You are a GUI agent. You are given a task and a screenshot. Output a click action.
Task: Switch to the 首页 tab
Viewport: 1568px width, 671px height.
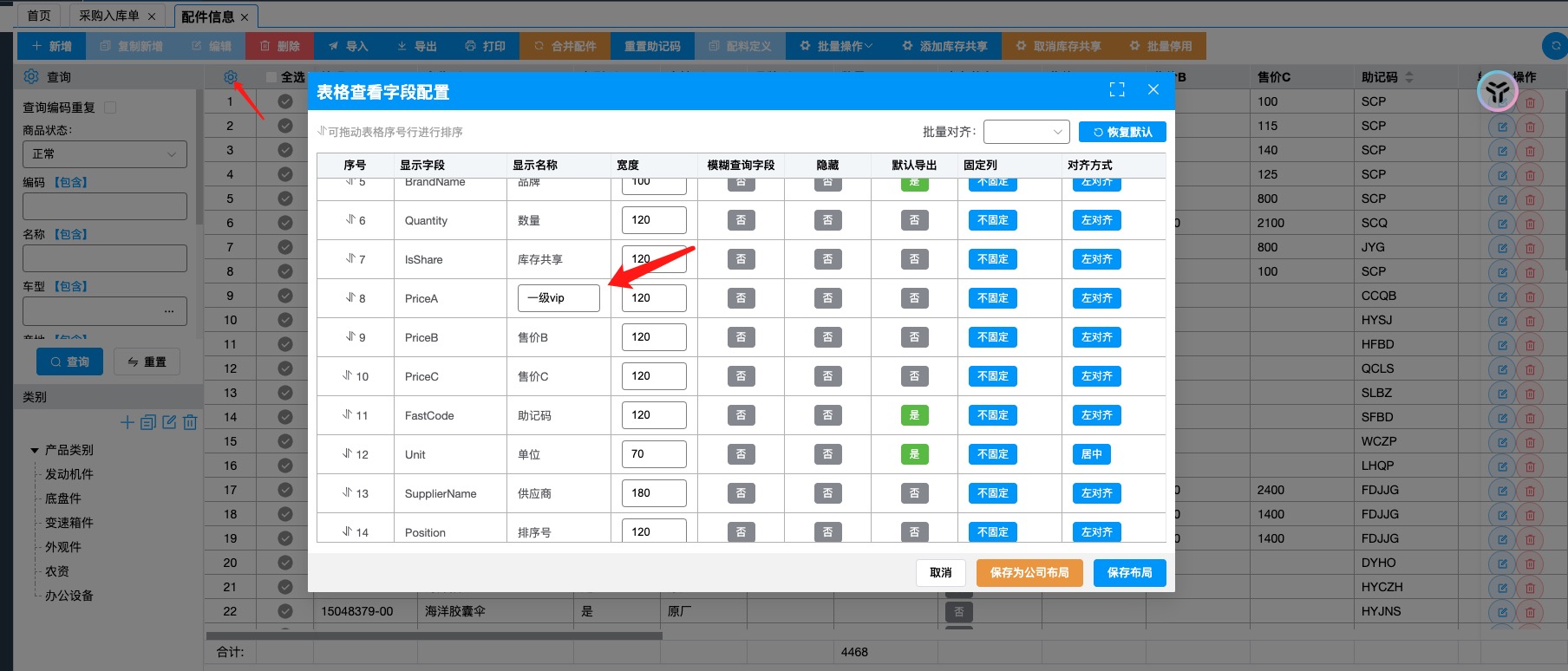coord(39,16)
